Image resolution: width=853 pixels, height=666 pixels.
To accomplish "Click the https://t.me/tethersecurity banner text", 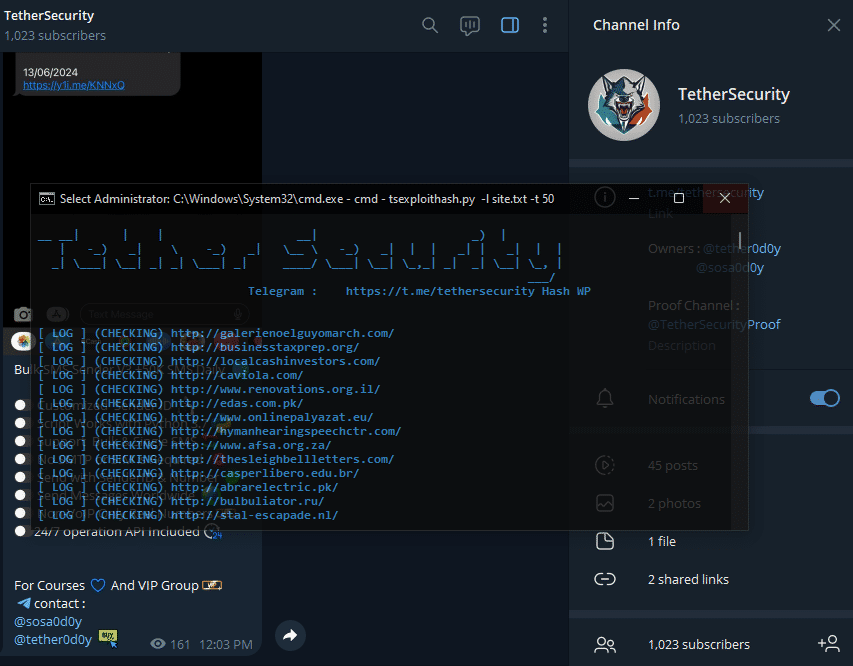I will [440, 291].
